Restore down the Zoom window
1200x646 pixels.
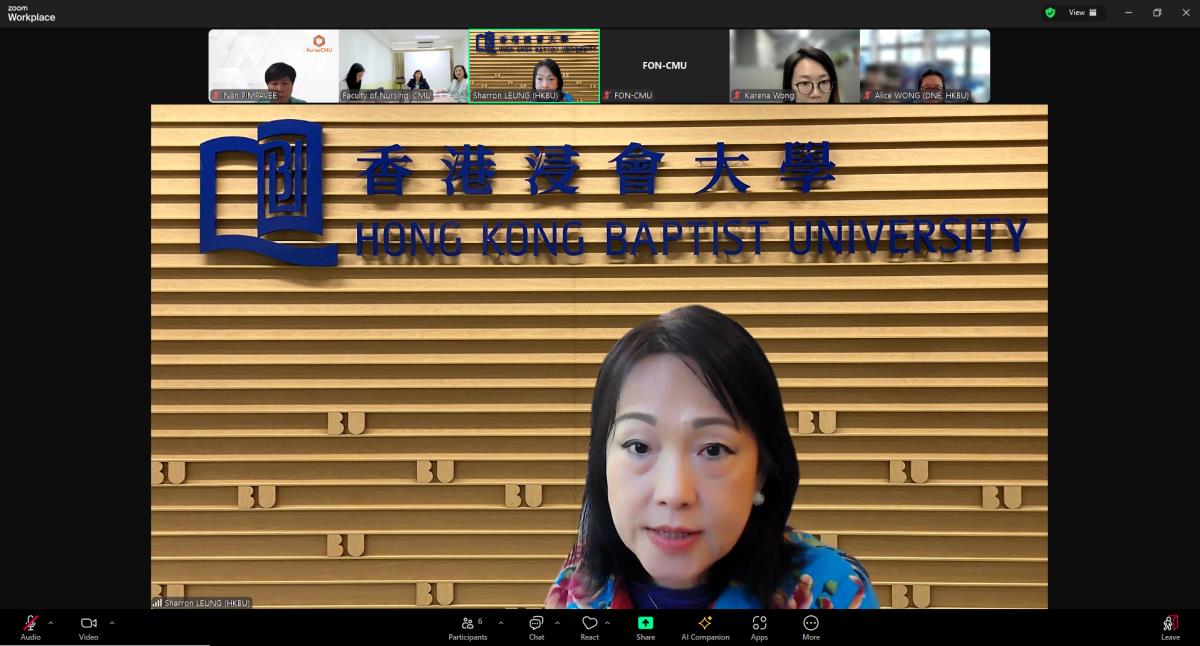[x=1157, y=13]
